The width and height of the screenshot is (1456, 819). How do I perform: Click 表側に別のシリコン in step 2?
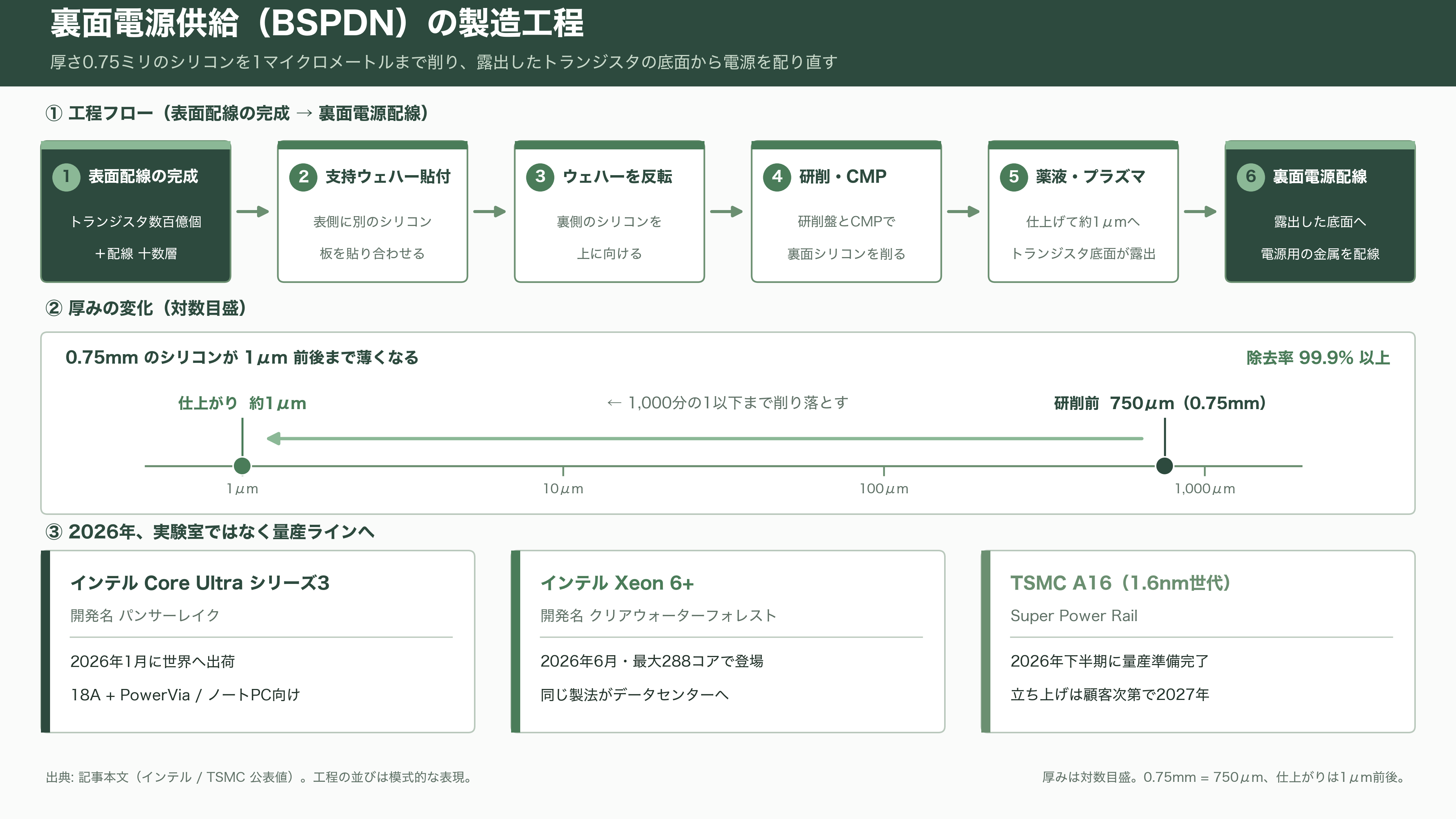tap(372, 221)
